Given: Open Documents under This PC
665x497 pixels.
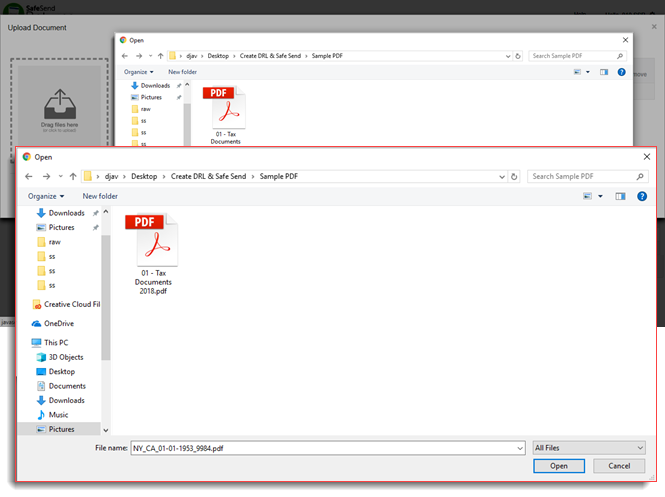Looking at the screenshot, I should [66, 386].
